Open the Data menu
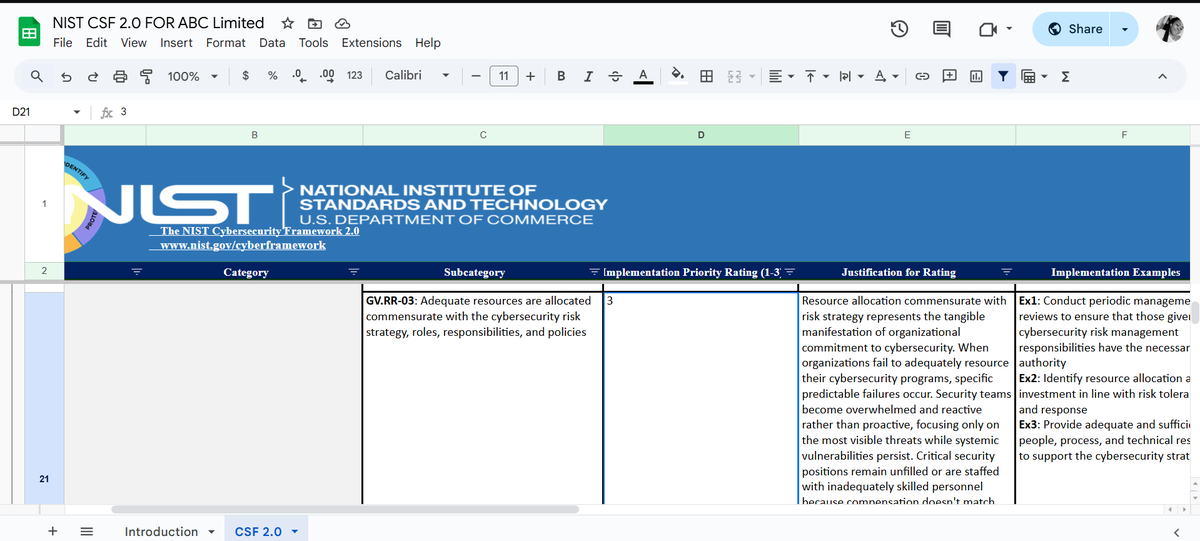Viewport: 1200px width, 541px height. (272, 43)
